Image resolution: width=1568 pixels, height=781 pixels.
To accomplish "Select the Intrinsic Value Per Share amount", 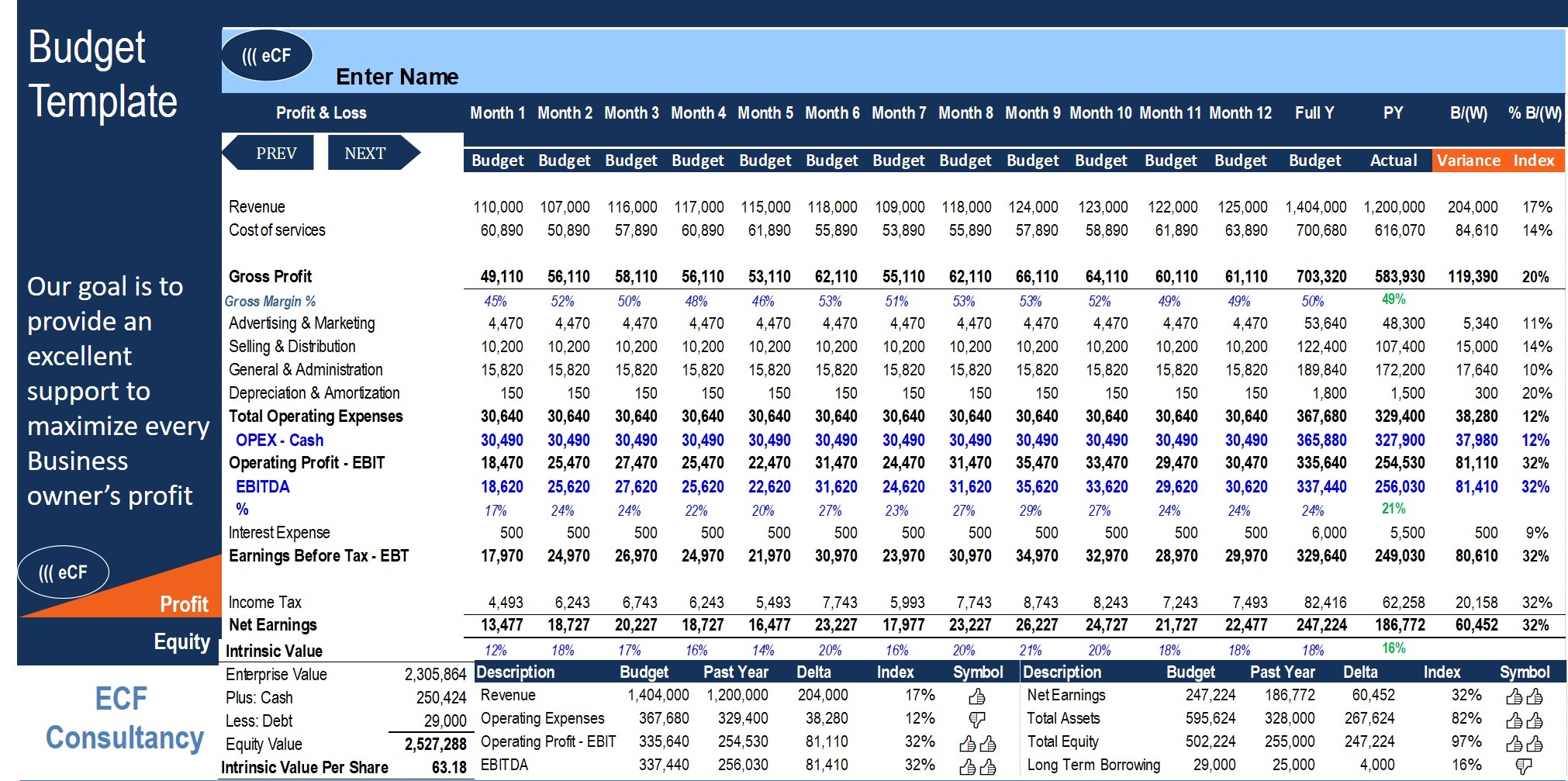I will tap(449, 767).
